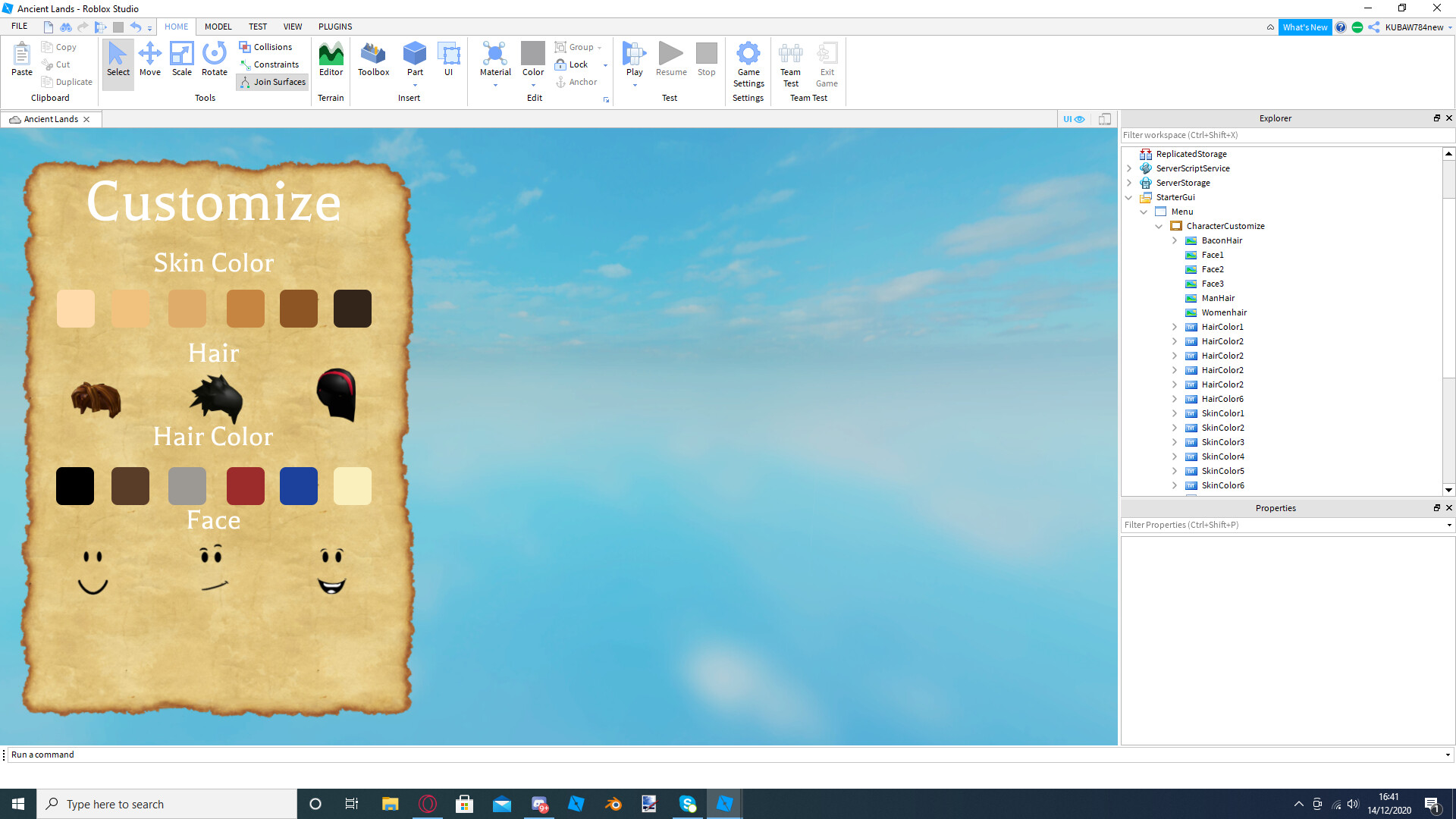Open KUBAW784new account menu

click(x=1418, y=27)
